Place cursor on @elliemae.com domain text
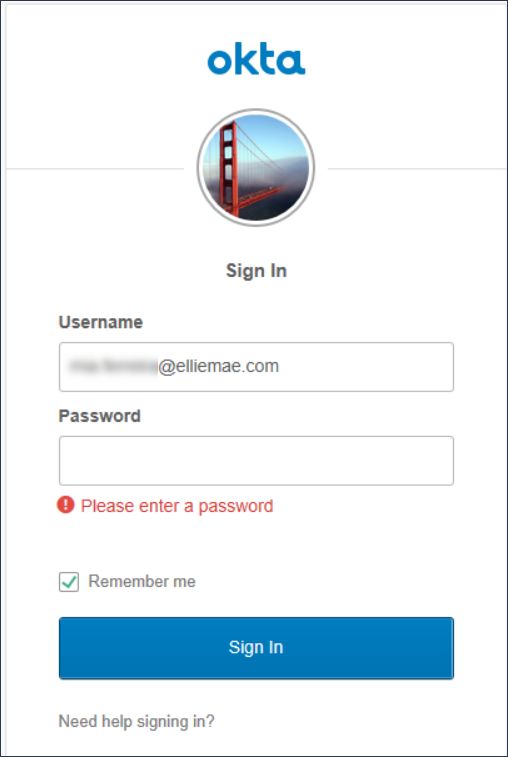 [218, 366]
